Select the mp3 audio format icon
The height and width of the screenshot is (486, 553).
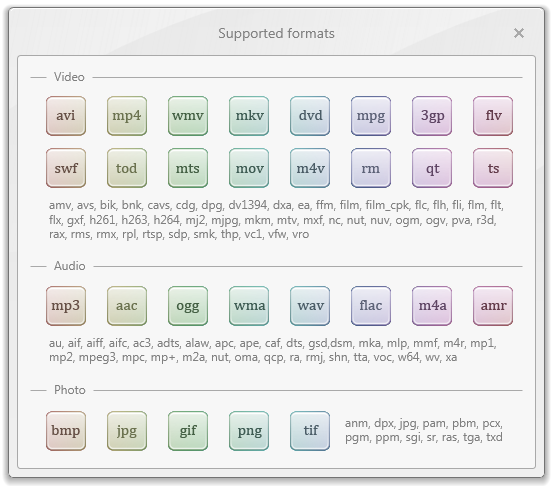[66, 306]
